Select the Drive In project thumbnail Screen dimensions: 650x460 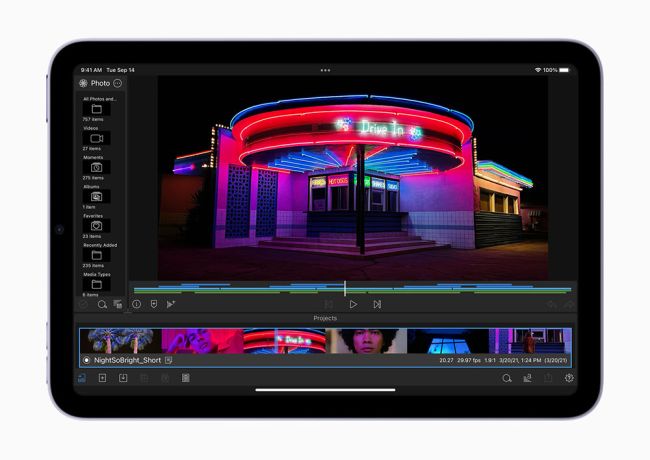pyautogui.click(x=284, y=341)
